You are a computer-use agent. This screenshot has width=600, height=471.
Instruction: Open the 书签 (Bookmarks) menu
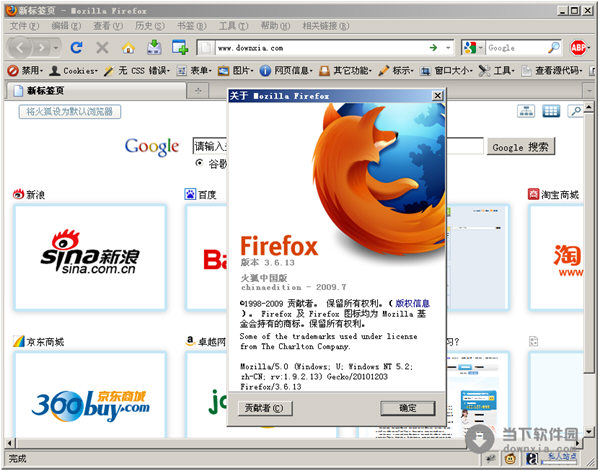pos(191,26)
